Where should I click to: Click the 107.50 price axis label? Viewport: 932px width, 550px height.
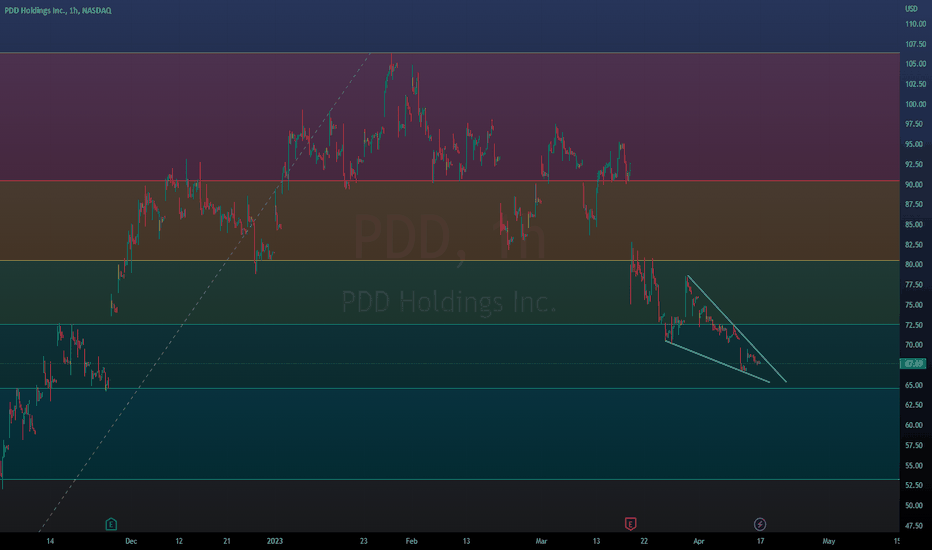click(915, 44)
